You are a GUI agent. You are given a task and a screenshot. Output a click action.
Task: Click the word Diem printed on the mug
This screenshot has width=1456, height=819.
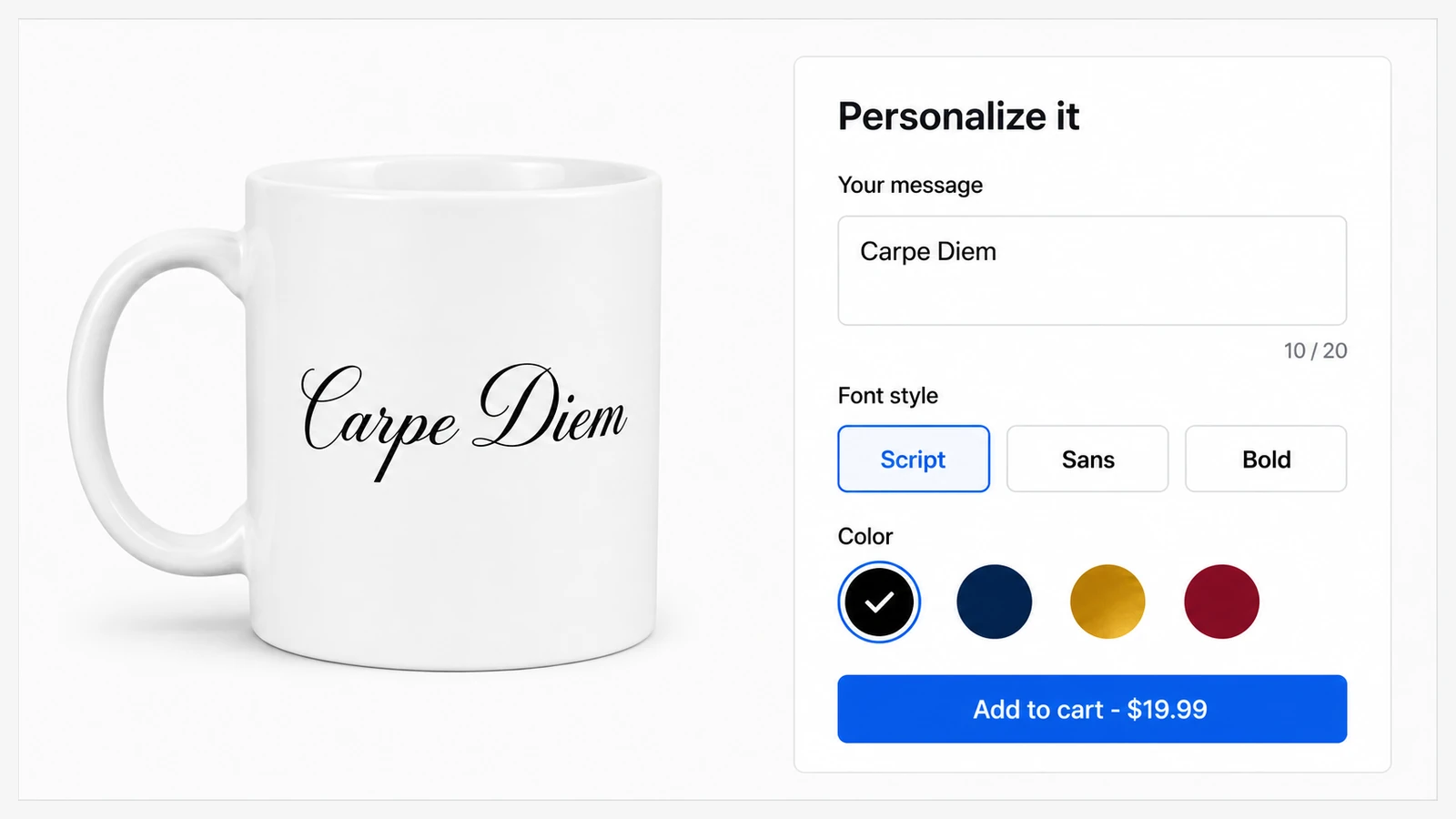[x=550, y=408]
